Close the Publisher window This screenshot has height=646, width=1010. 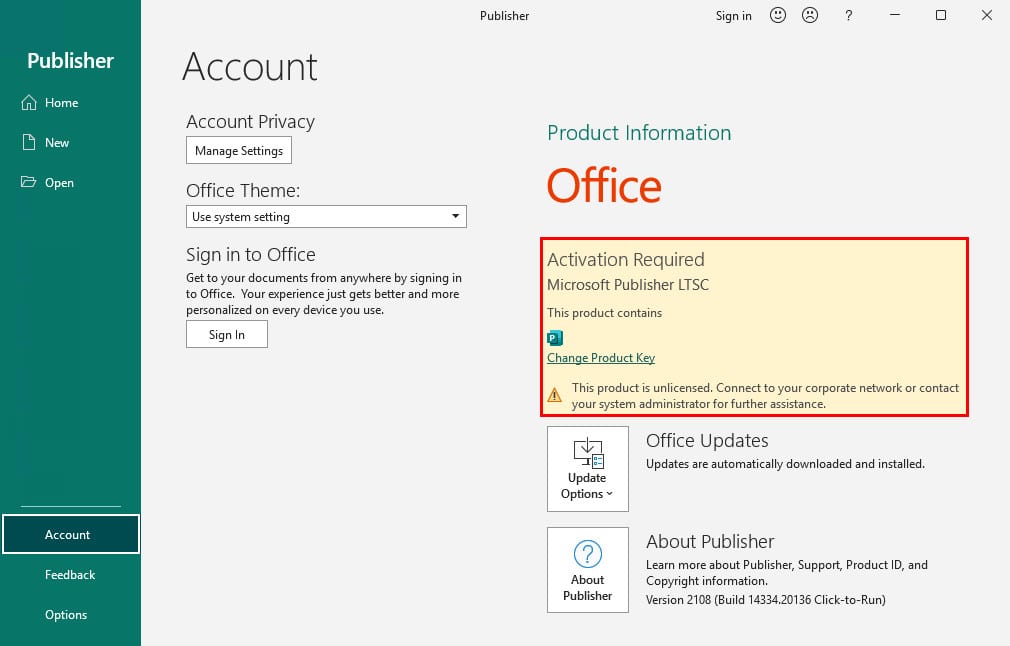coord(986,15)
